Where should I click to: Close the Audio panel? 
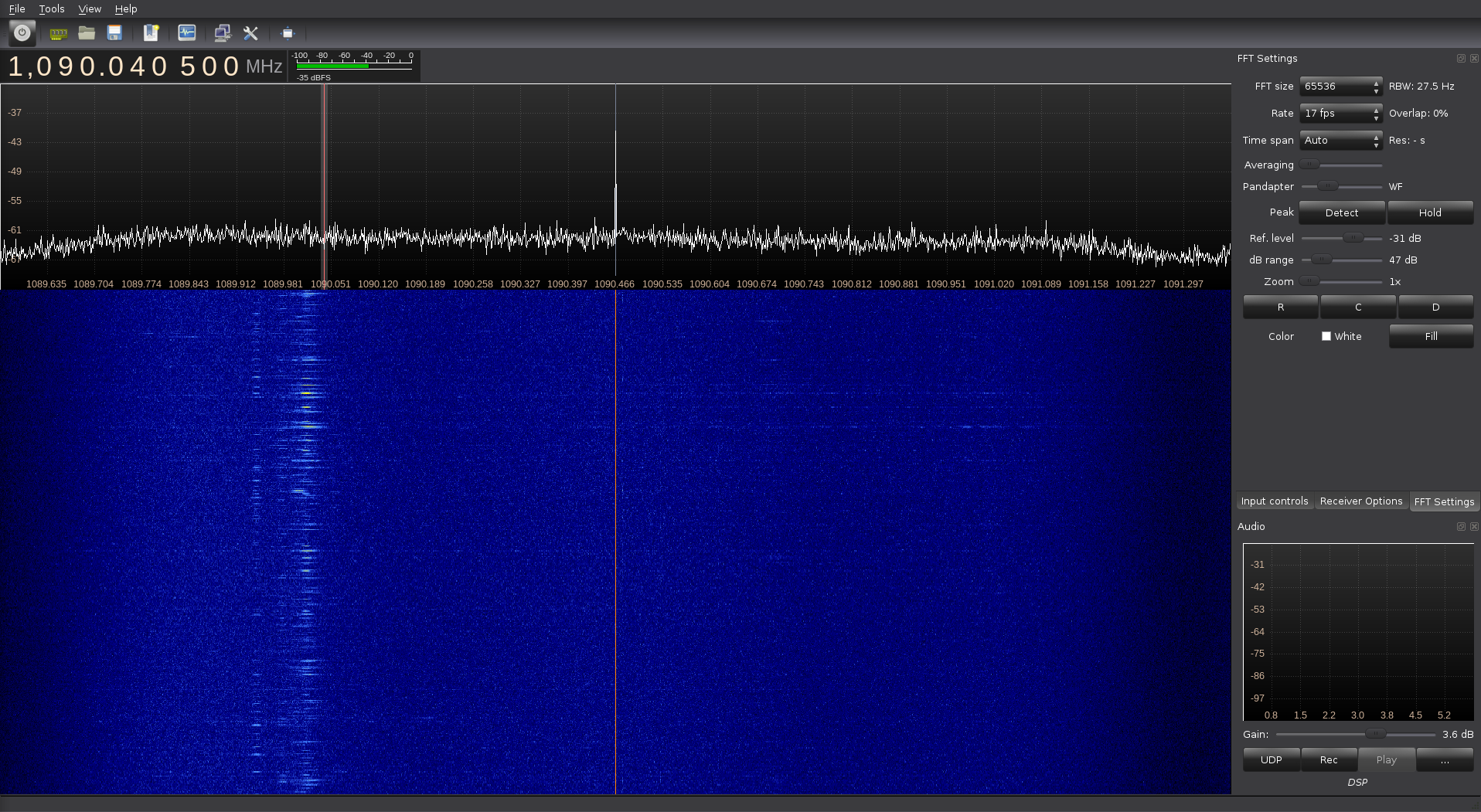[x=1474, y=526]
